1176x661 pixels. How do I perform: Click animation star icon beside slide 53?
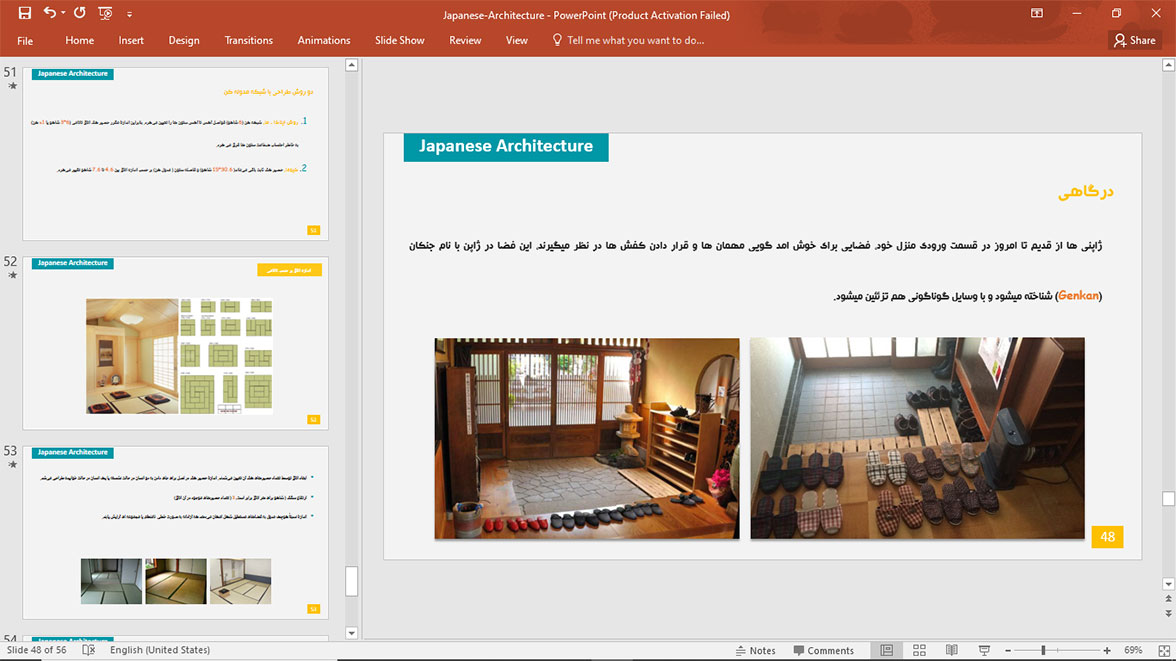12,464
